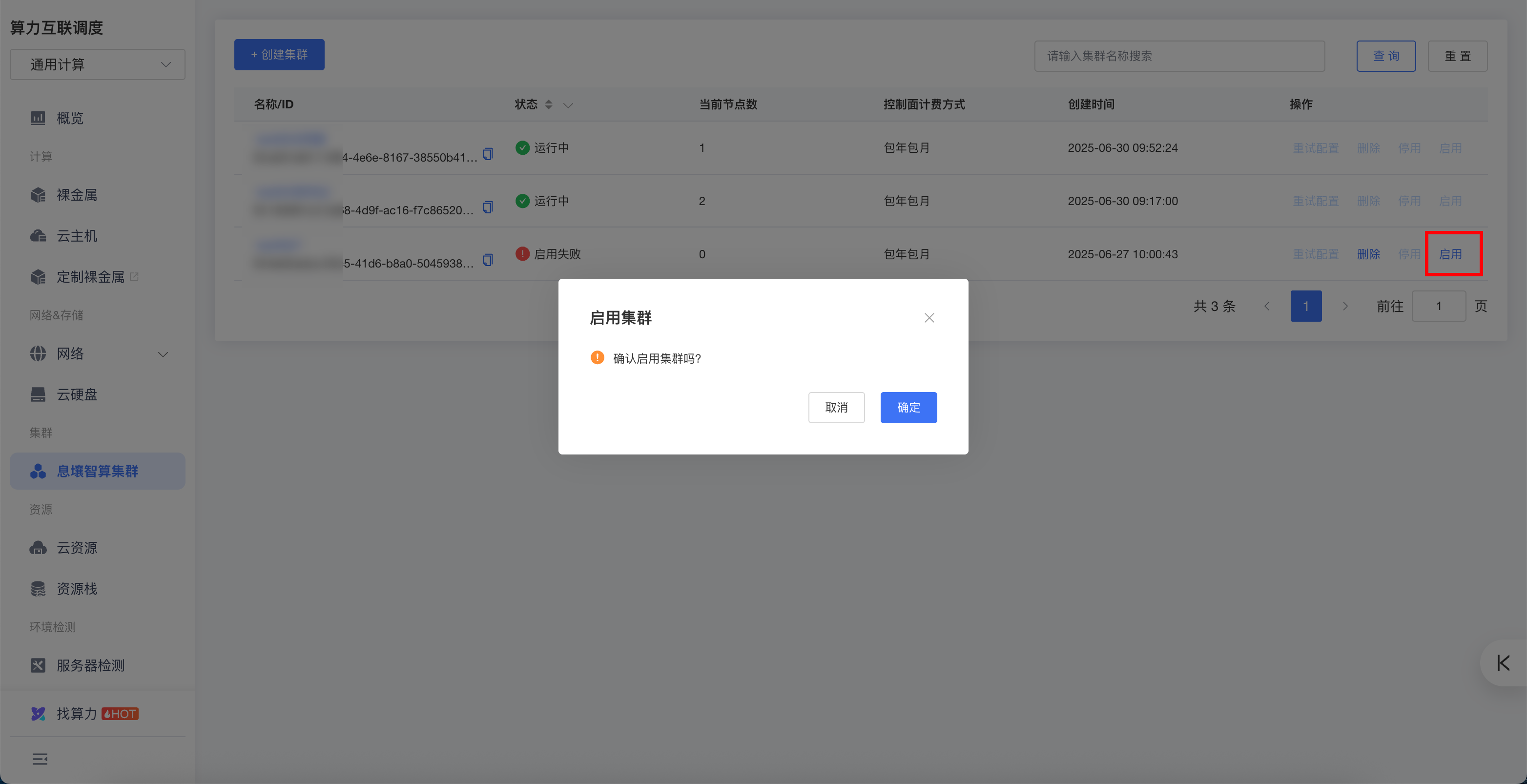This screenshot has height=784, width=1527.
Task: Click 启用 for the 启用失败 cluster
Action: coord(1450,254)
